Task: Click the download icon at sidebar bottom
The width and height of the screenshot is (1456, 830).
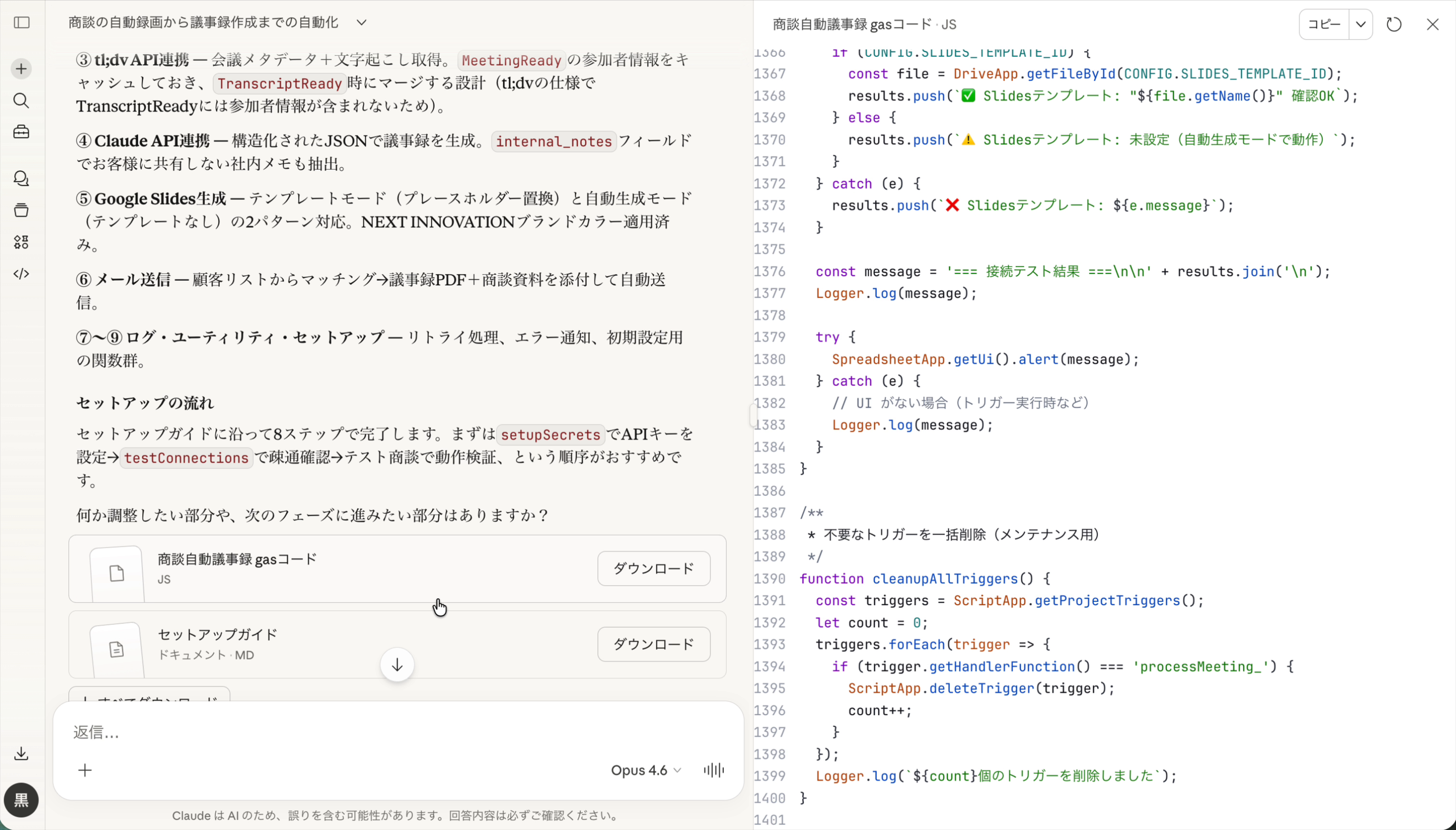Action: (21, 753)
